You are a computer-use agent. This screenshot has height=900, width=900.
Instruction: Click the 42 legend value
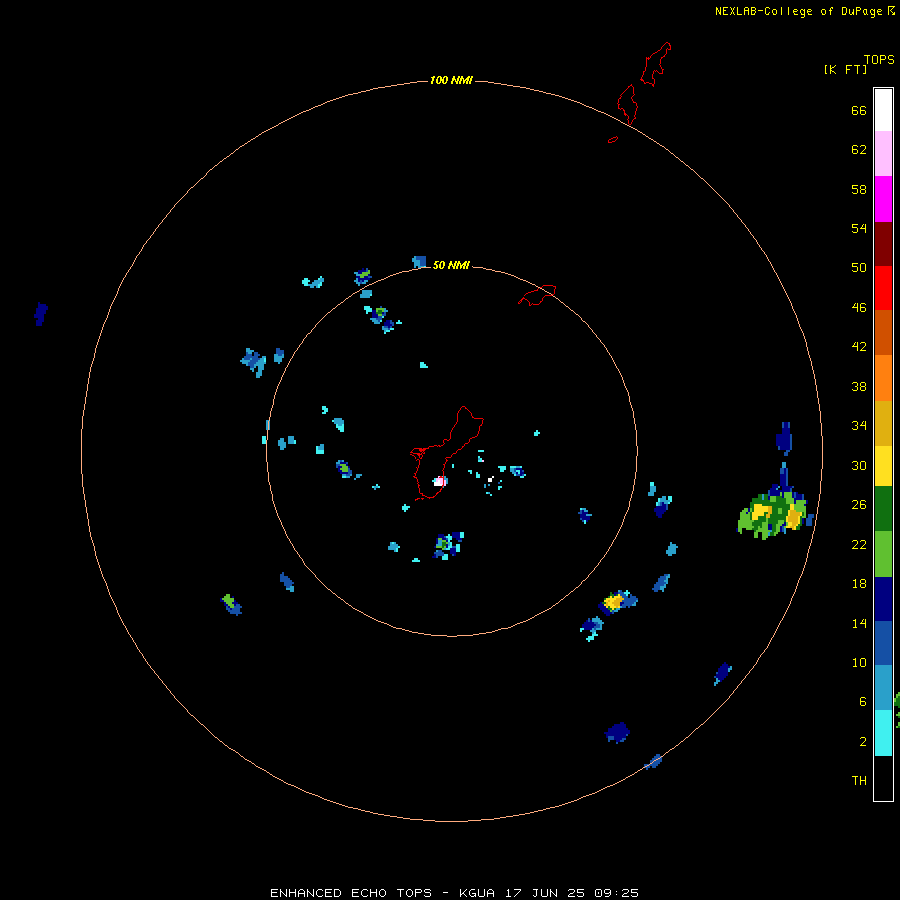(859, 347)
